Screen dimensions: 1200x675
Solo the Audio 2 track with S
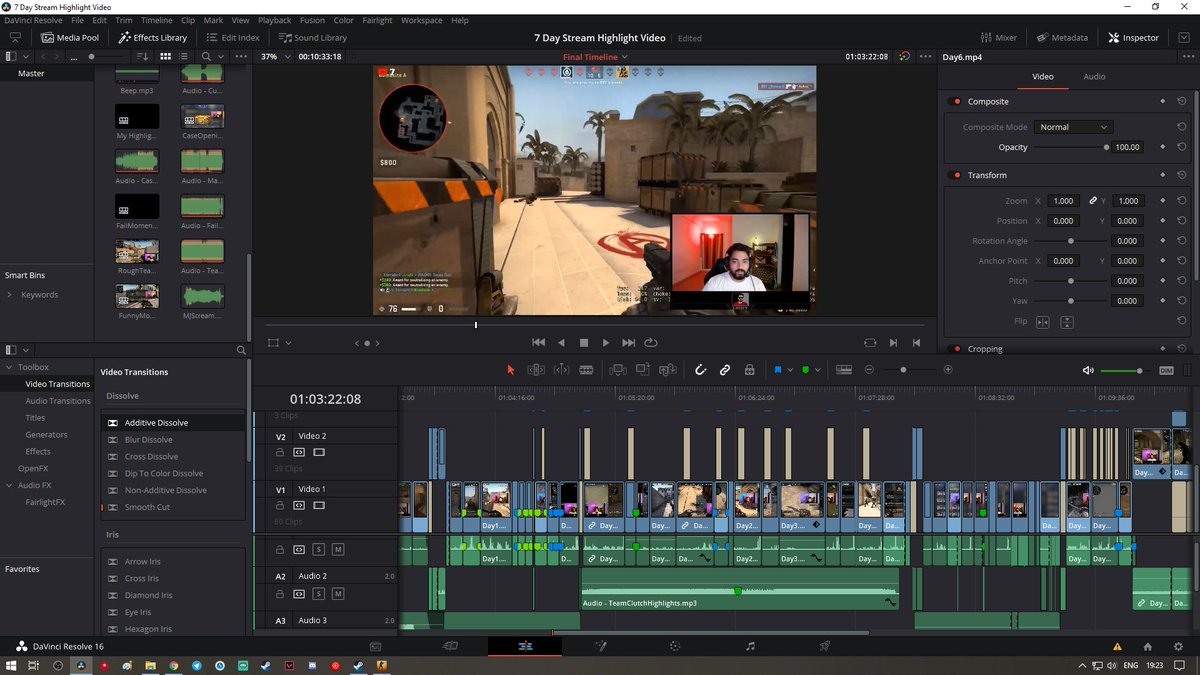point(319,593)
